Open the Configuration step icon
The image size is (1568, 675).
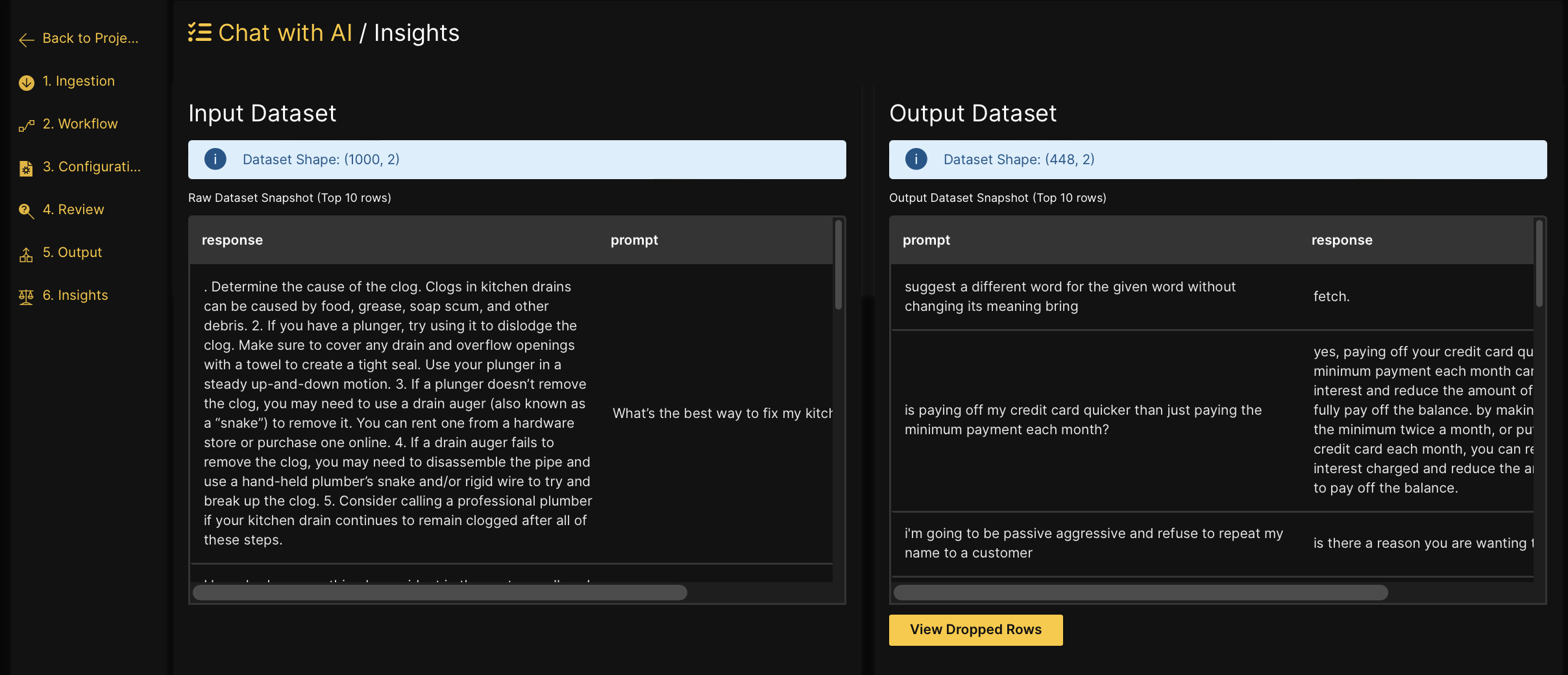(26, 167)
